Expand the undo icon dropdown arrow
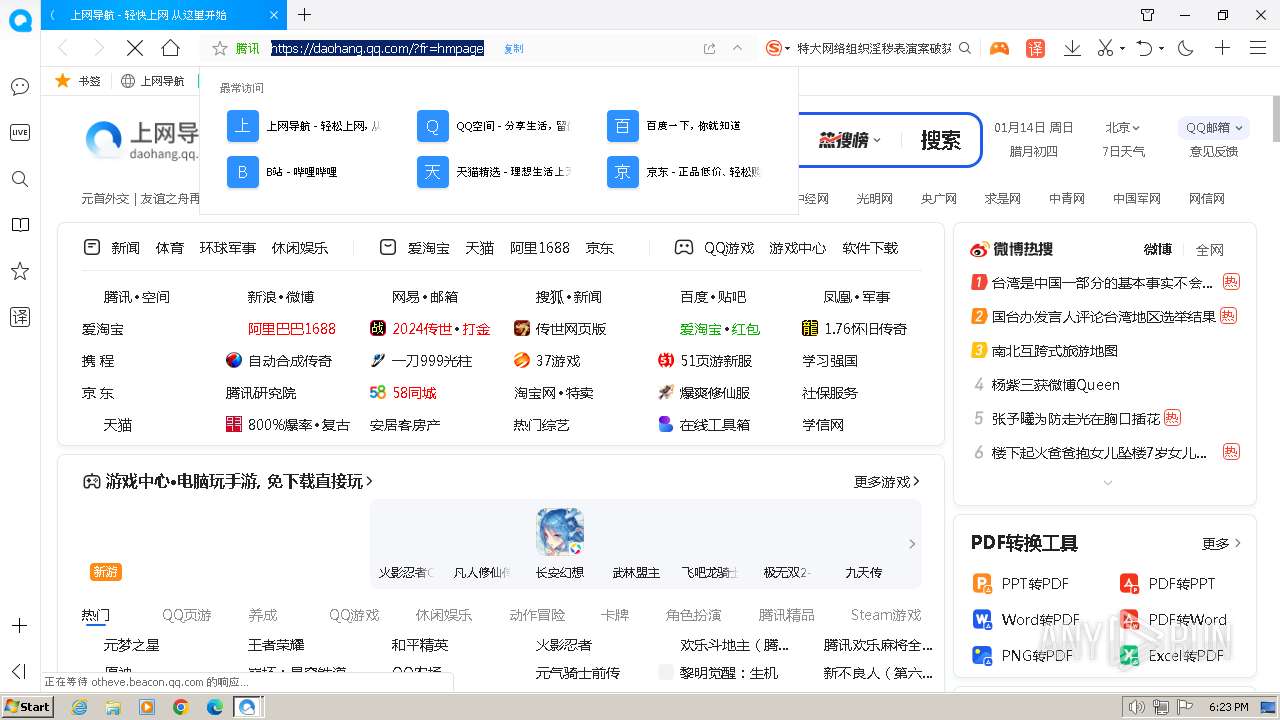1280x720 pixels. 1161,49
